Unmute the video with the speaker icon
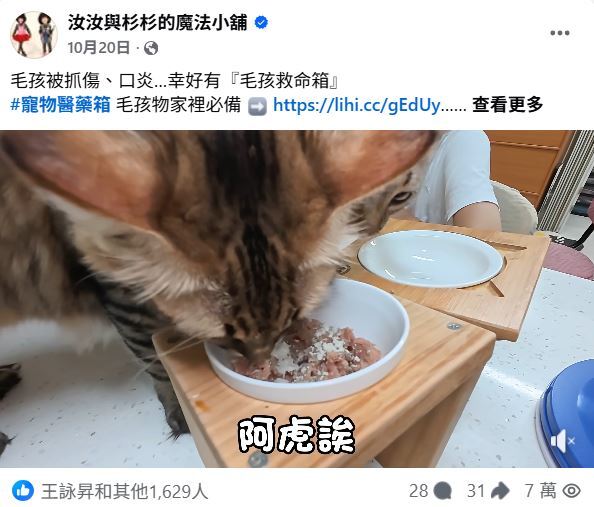This screenshot has width=594, height=507. point(563,441)
